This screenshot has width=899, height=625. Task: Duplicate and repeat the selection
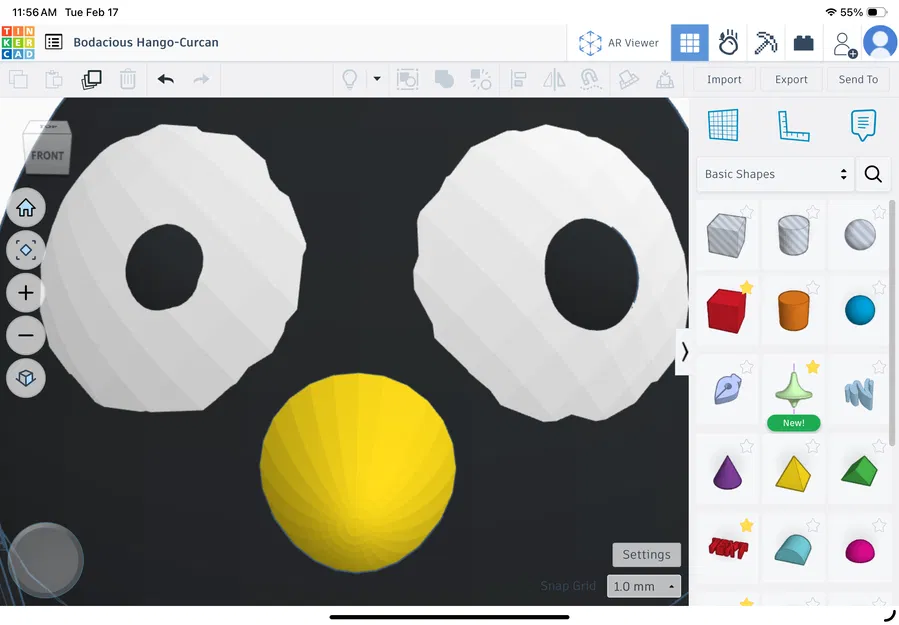pyautogui.click(x=91, y=79)
